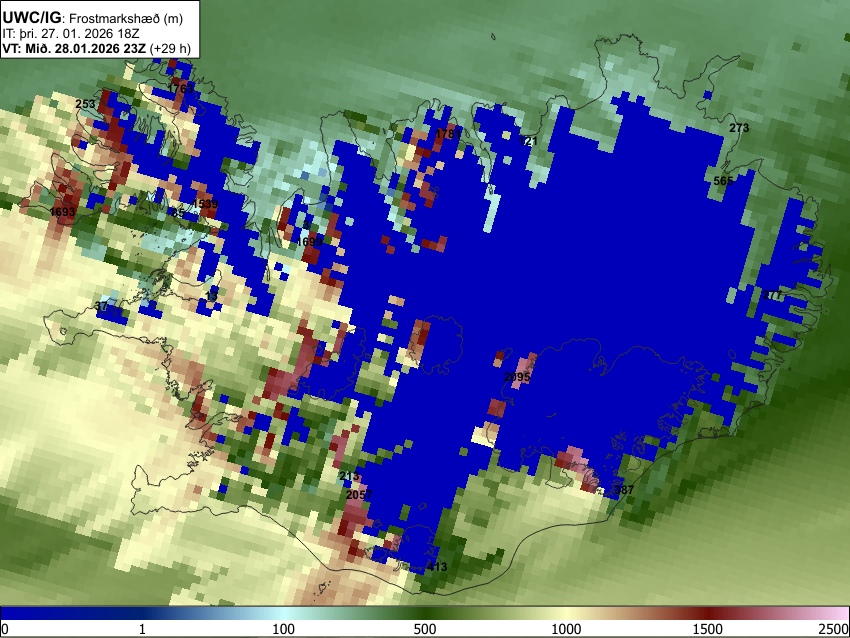The image size is (850, 638).
Task: Click the map value label 1539
Action: 205,204
